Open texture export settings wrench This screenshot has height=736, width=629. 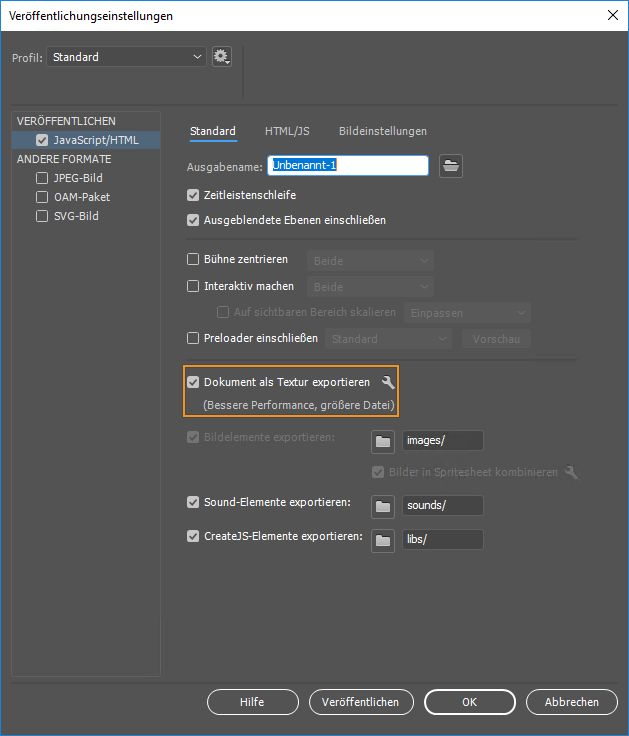coord(388,382)
